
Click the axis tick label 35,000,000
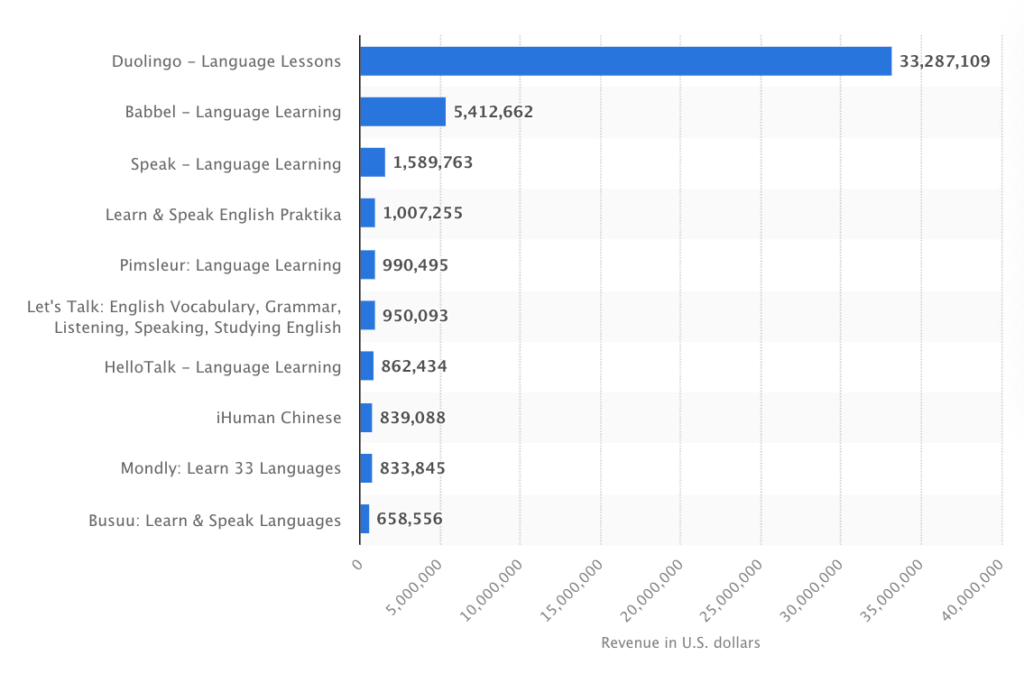(891, 590)
